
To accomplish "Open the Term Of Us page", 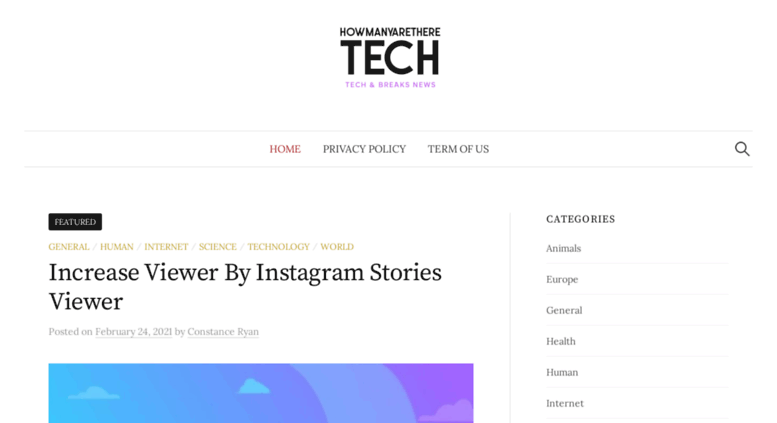I will (458, 149).
